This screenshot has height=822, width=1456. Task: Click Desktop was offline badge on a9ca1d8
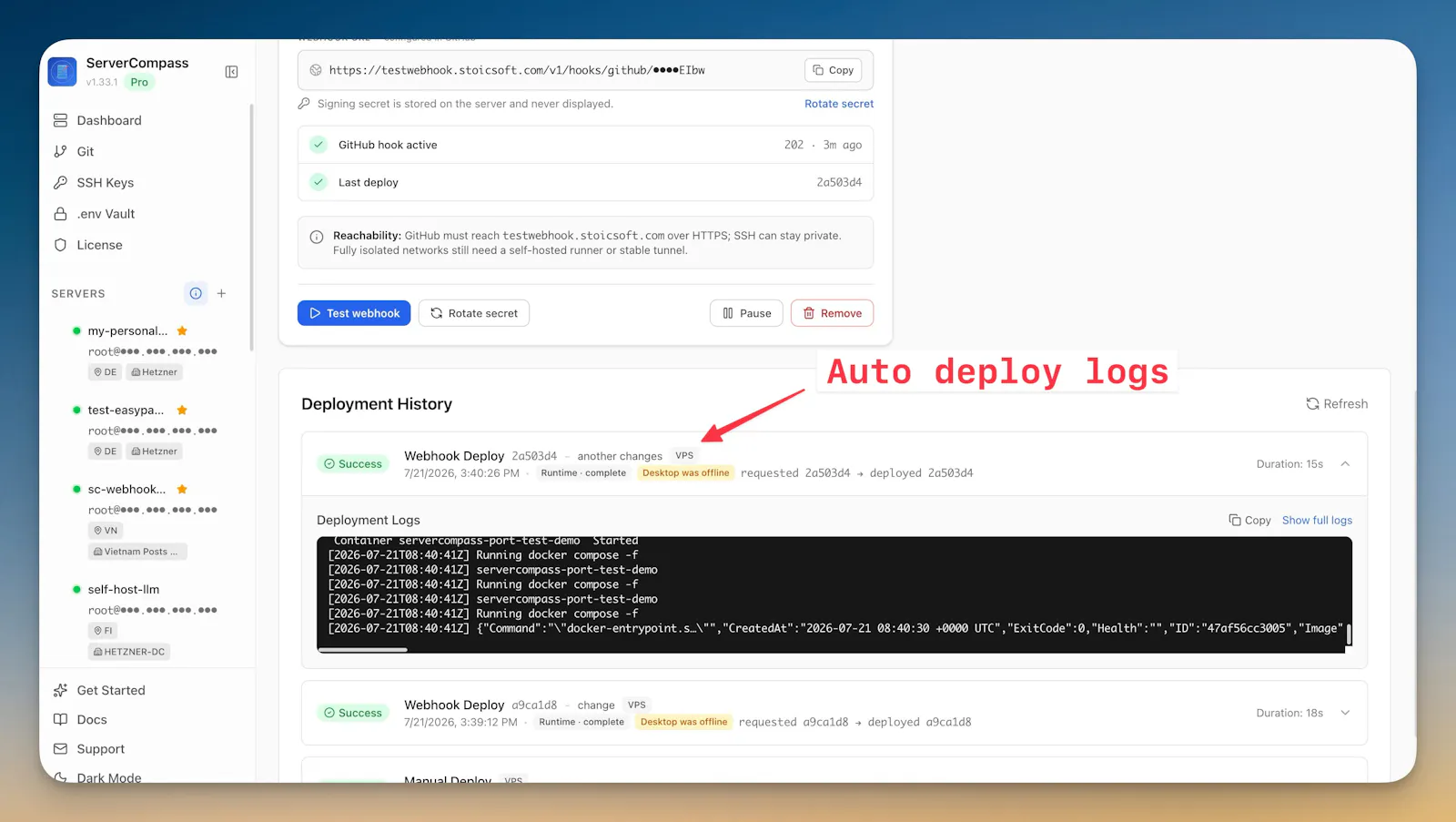point(684,722)
